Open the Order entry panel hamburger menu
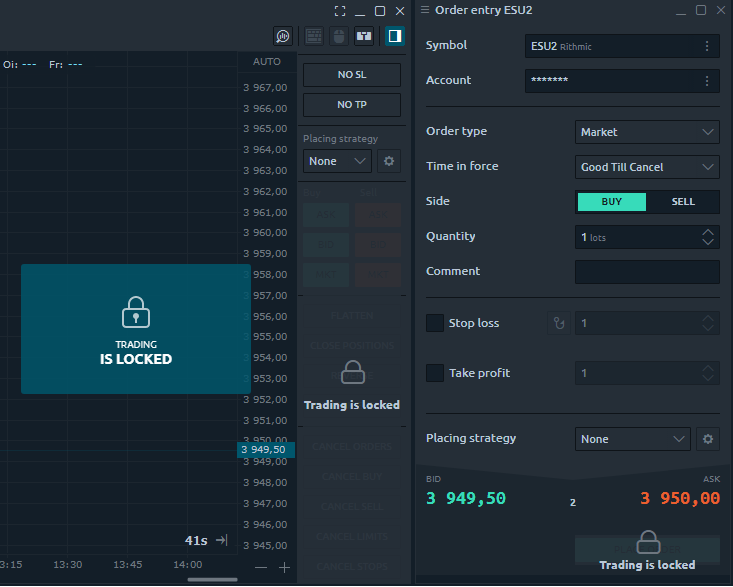The width and height of the screenshot is (733, 587). coord(425,10)
